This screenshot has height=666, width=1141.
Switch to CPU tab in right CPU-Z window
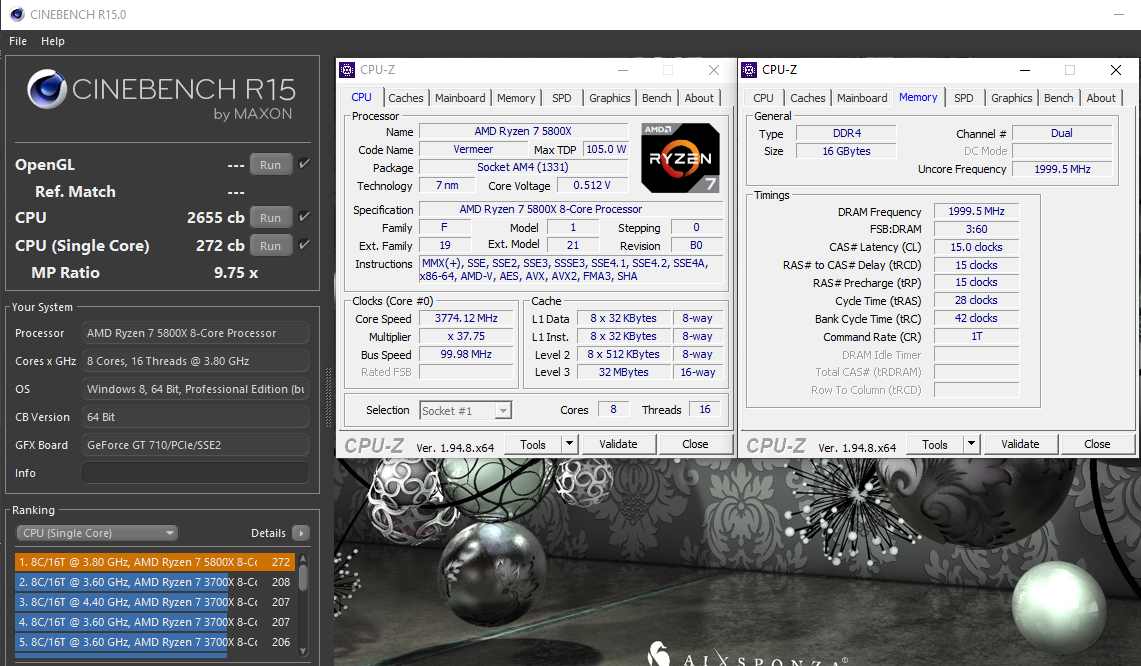(763, 98)
